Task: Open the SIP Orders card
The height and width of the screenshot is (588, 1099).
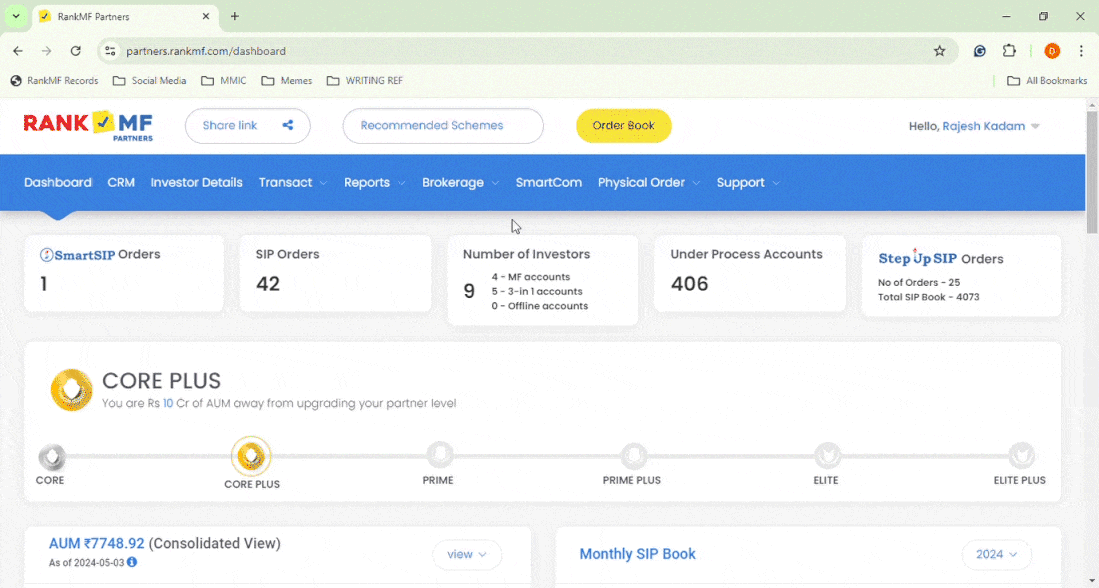Action: pos(335,273)
